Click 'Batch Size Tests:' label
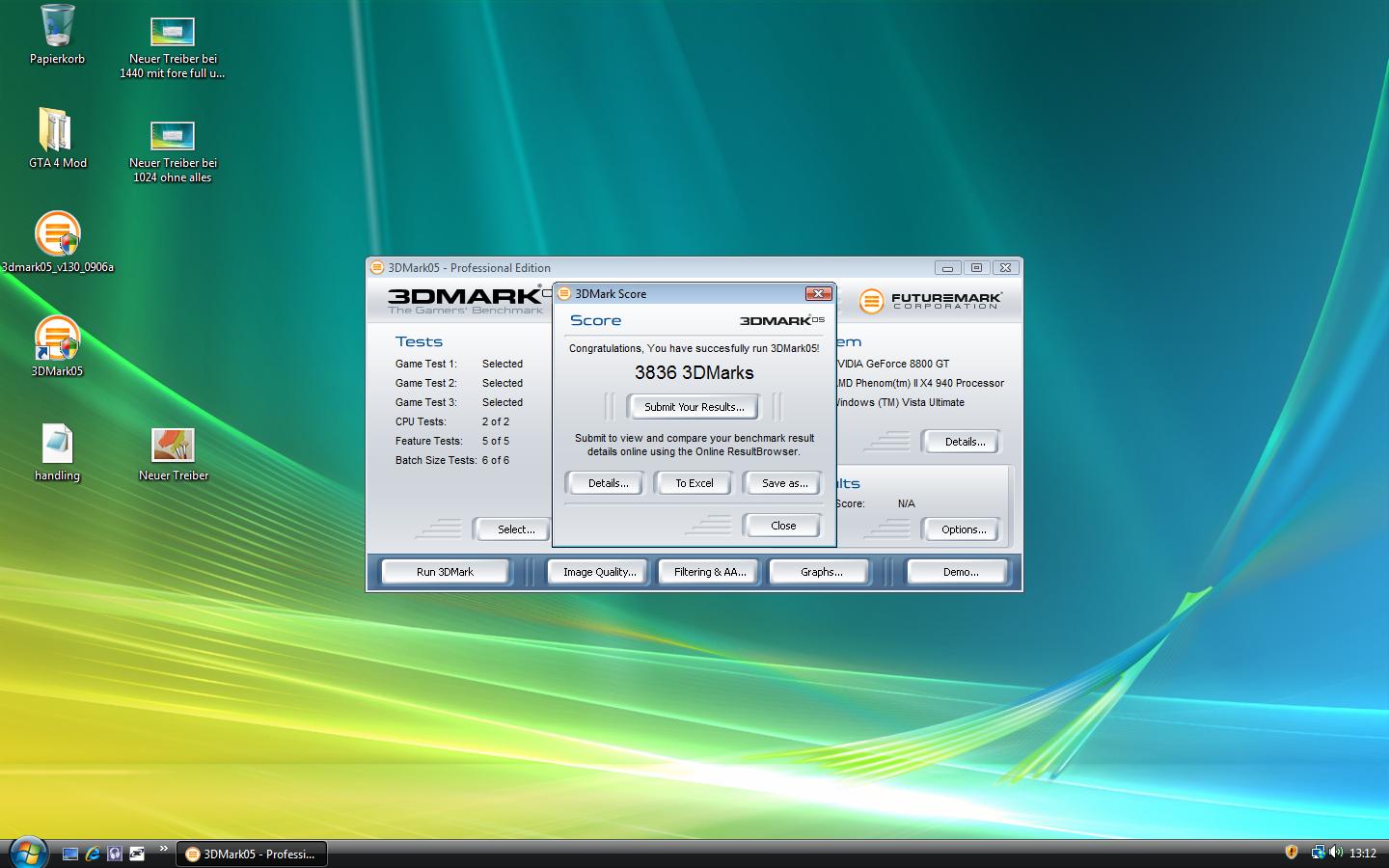This screenshot has width=1389, height=868. (x=436, y=460)
